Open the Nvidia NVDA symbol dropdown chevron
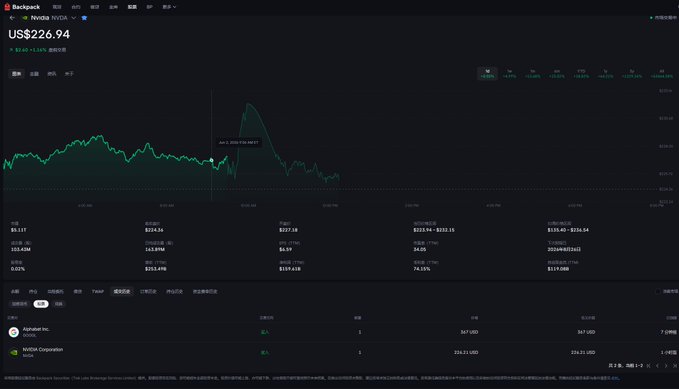 click(x=74, y=18)
